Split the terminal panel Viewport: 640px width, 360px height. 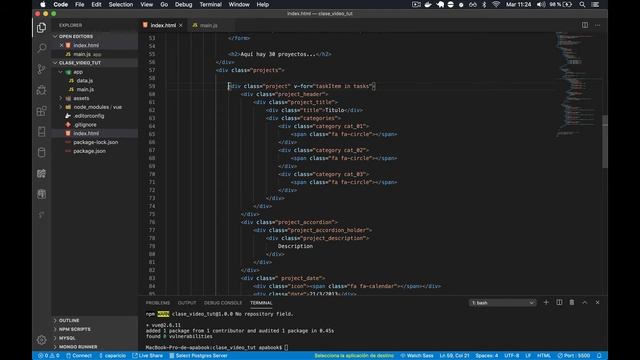559,302
